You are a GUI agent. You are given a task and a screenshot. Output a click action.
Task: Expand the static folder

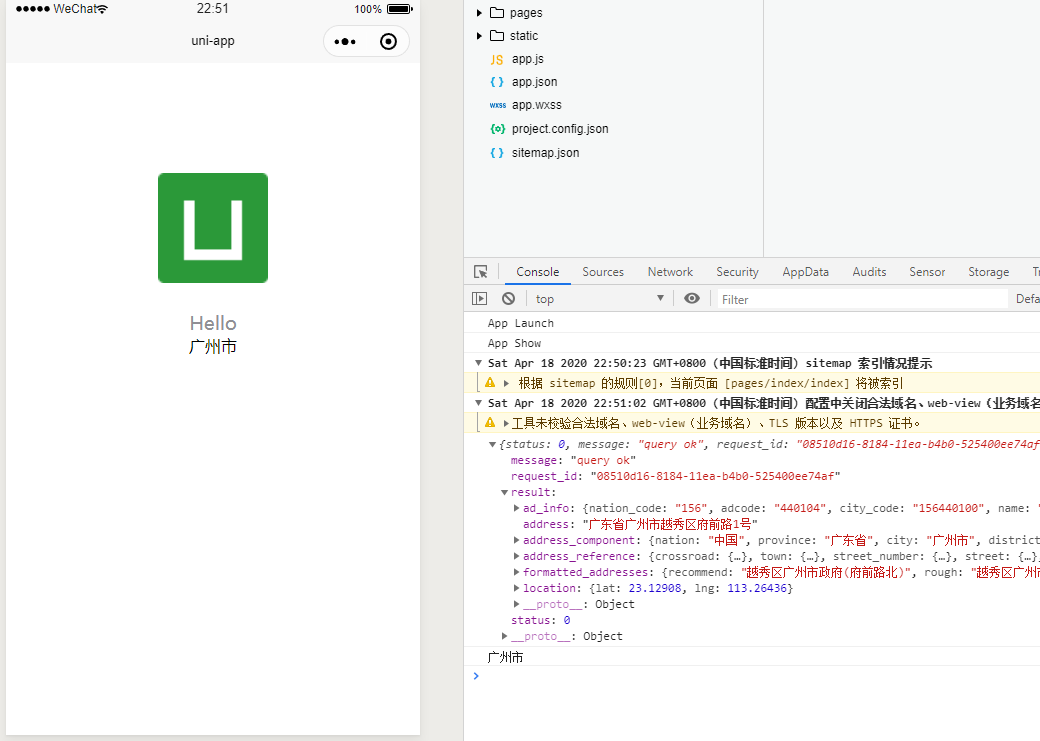click(479, 35)
